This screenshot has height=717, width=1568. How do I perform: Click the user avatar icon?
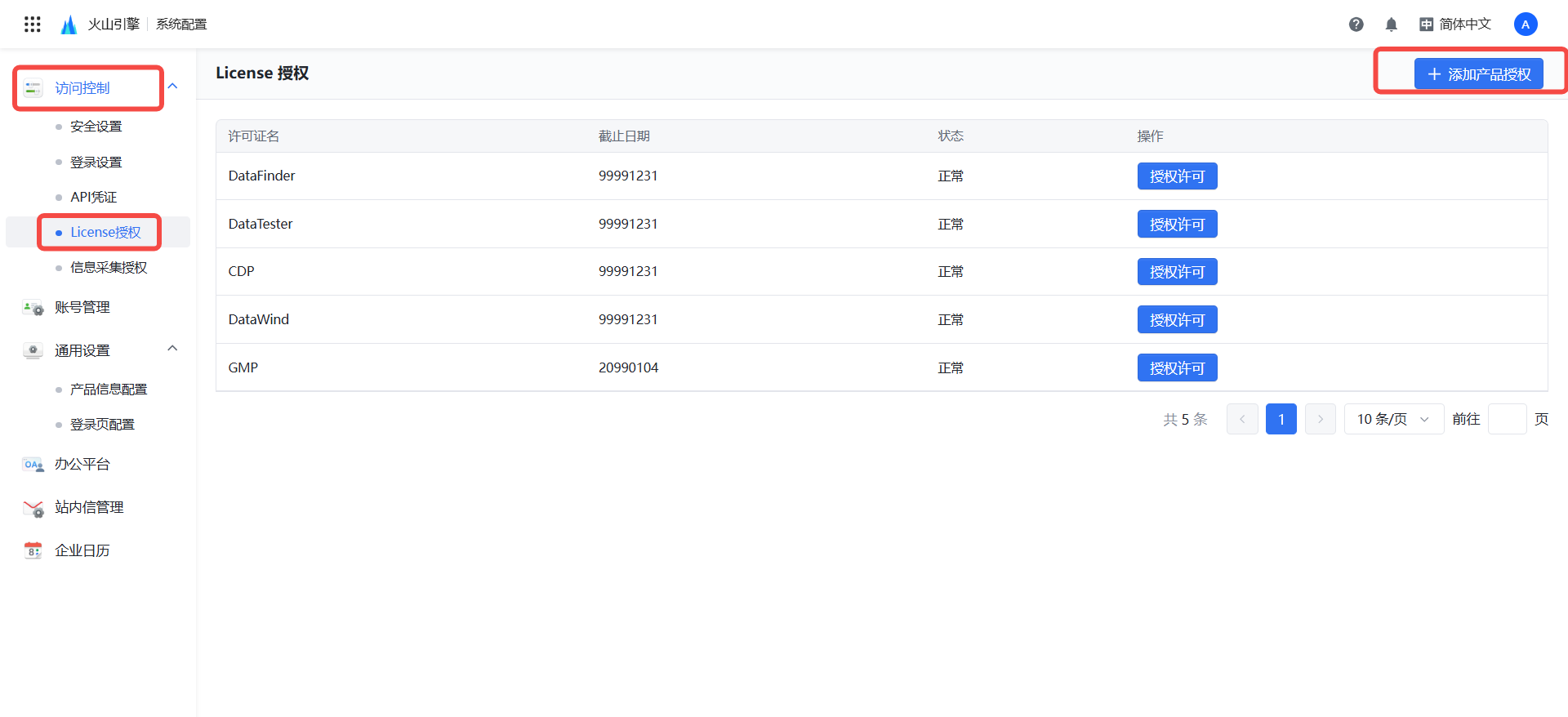click(1525, 24)
